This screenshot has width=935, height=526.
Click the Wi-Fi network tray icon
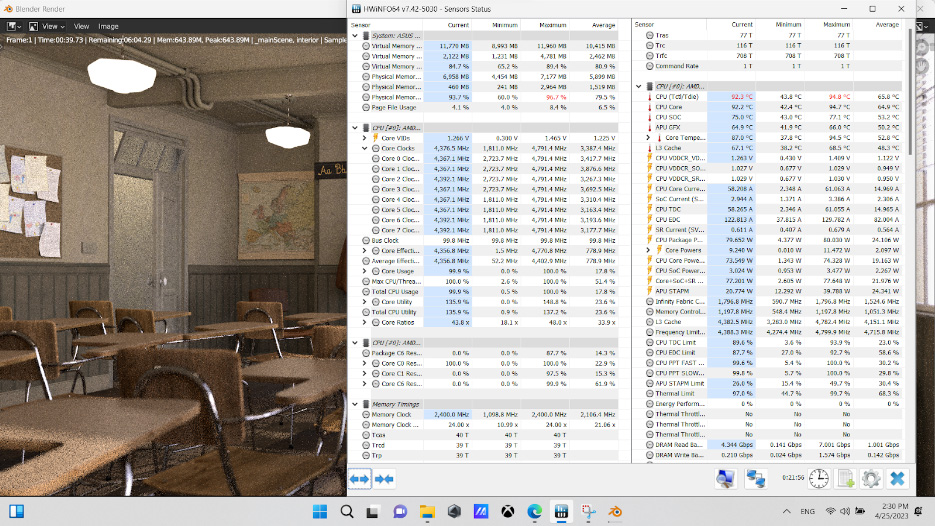point(830,511)
